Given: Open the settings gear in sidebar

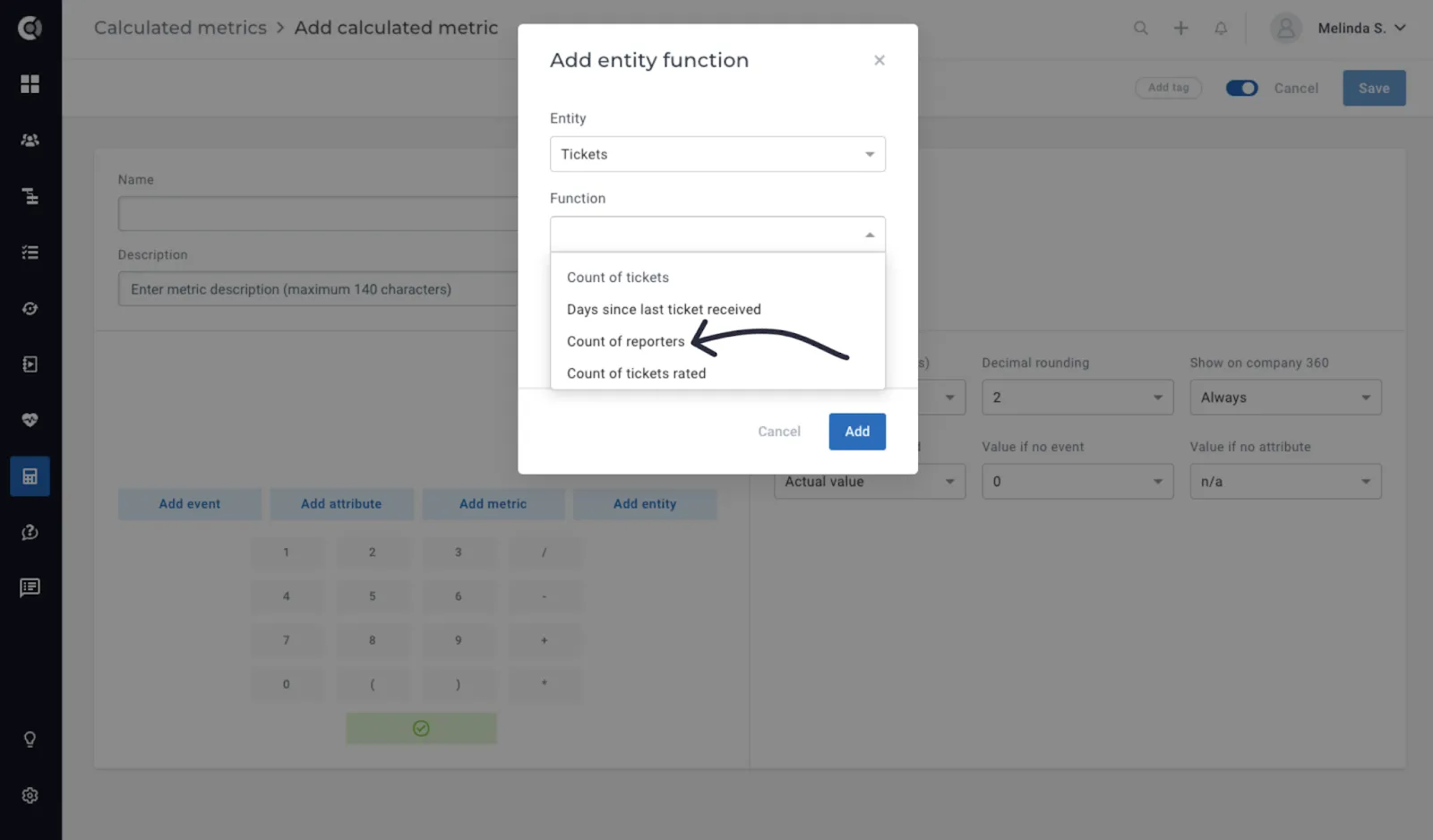Looking at the screenshot, I should pos(30,795).
